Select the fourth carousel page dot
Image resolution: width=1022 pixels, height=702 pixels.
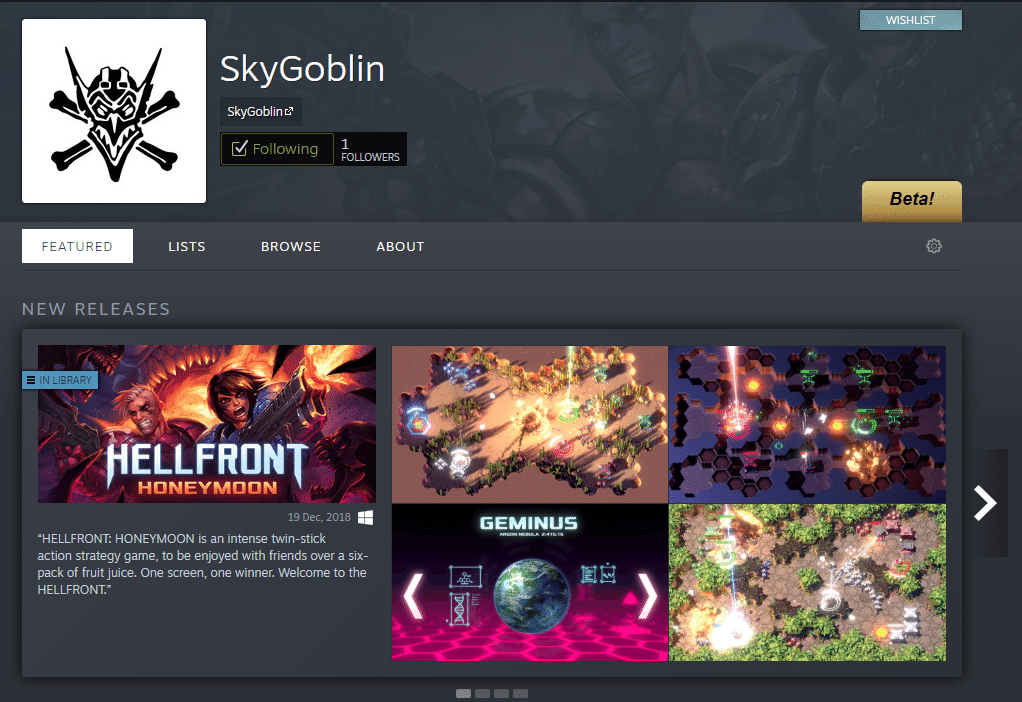click(520, 694)
